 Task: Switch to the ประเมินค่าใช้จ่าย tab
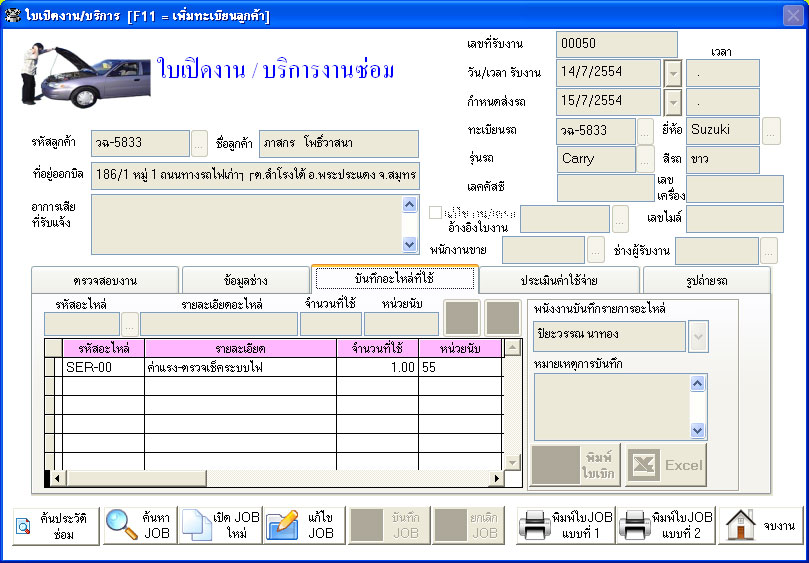(x=559, y=280)
